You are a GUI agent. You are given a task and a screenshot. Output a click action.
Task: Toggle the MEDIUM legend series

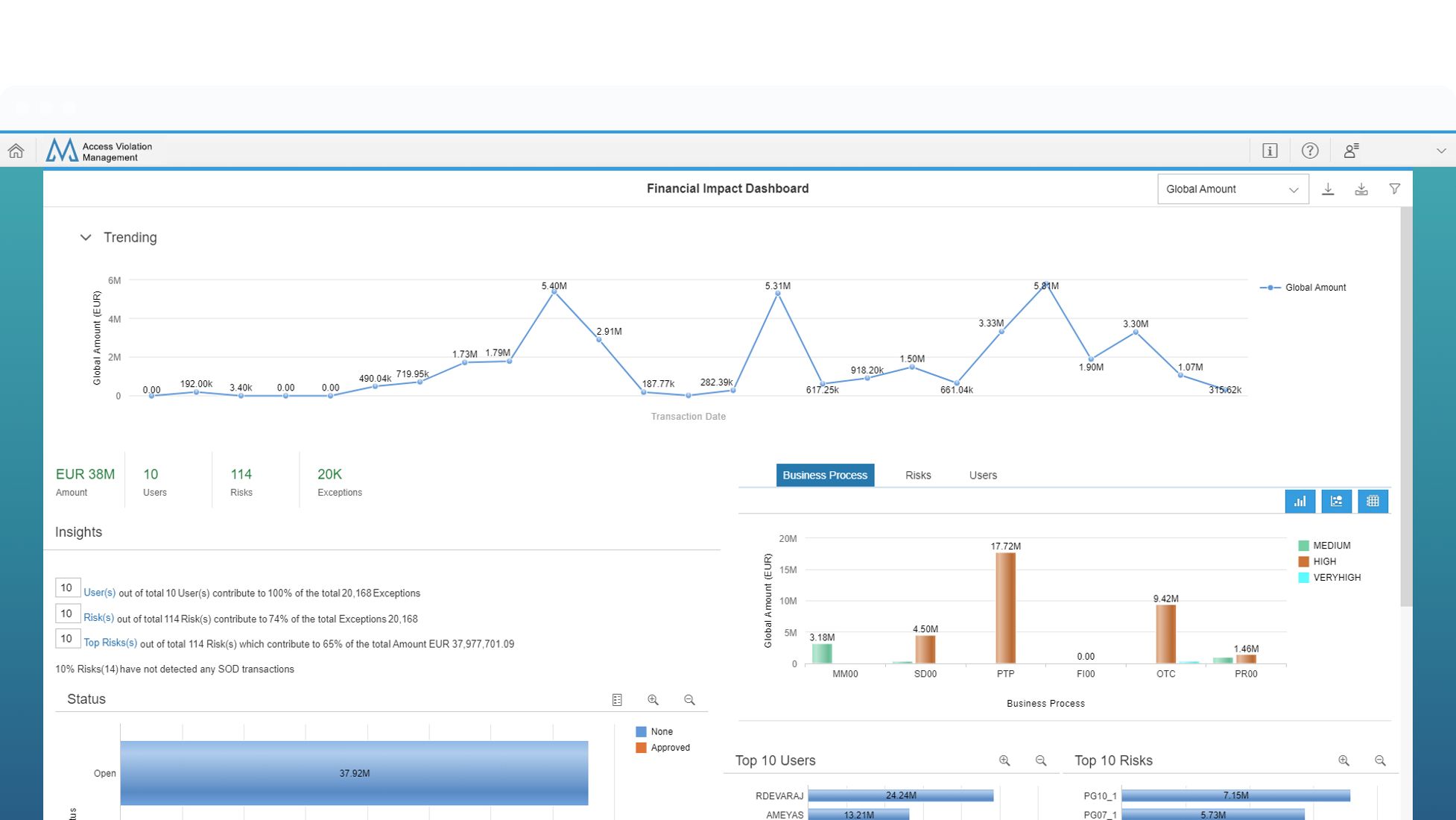point(1331,546)
